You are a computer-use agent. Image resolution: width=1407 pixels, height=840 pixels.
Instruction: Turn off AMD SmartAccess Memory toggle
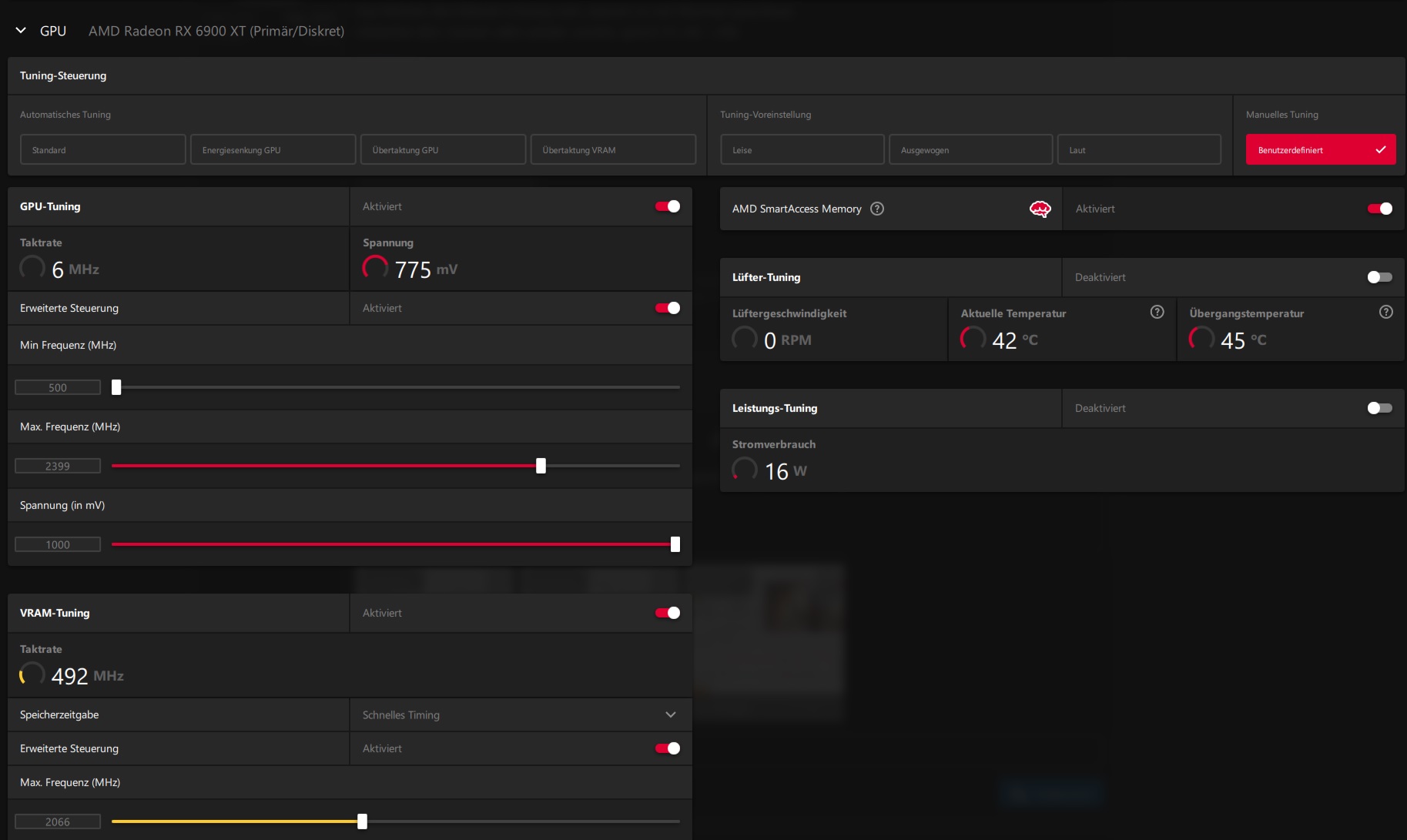(1380, 209)
